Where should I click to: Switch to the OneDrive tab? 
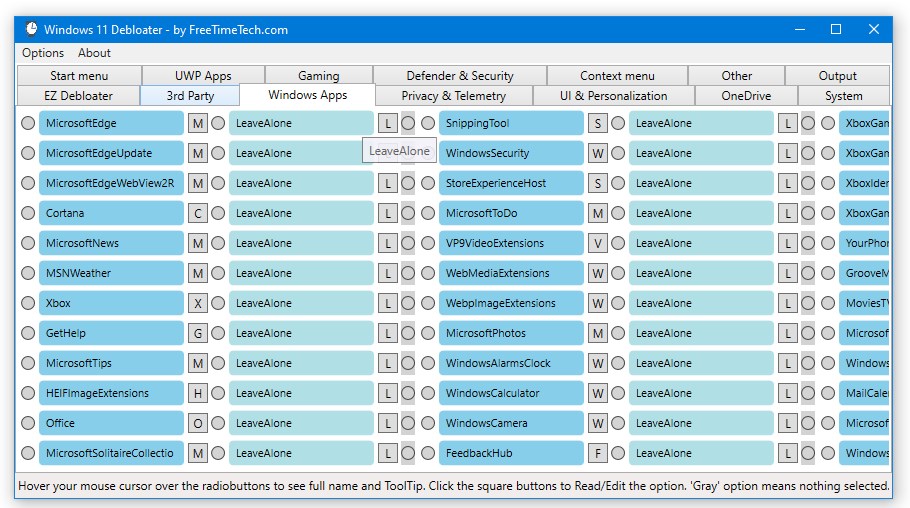[746, 95]
